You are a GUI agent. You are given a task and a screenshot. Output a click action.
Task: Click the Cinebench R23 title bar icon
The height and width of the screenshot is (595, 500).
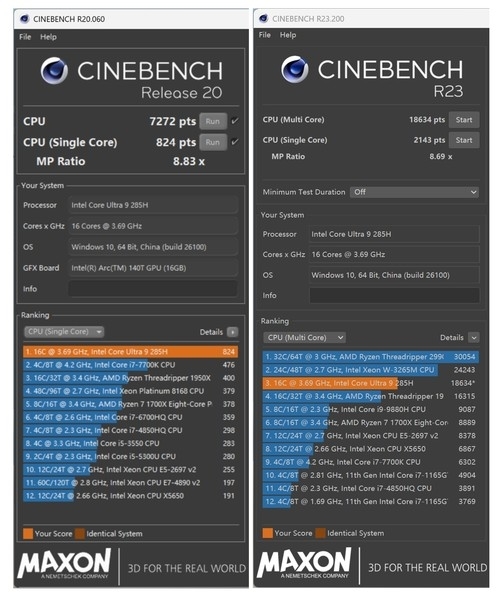click(264, 18)
